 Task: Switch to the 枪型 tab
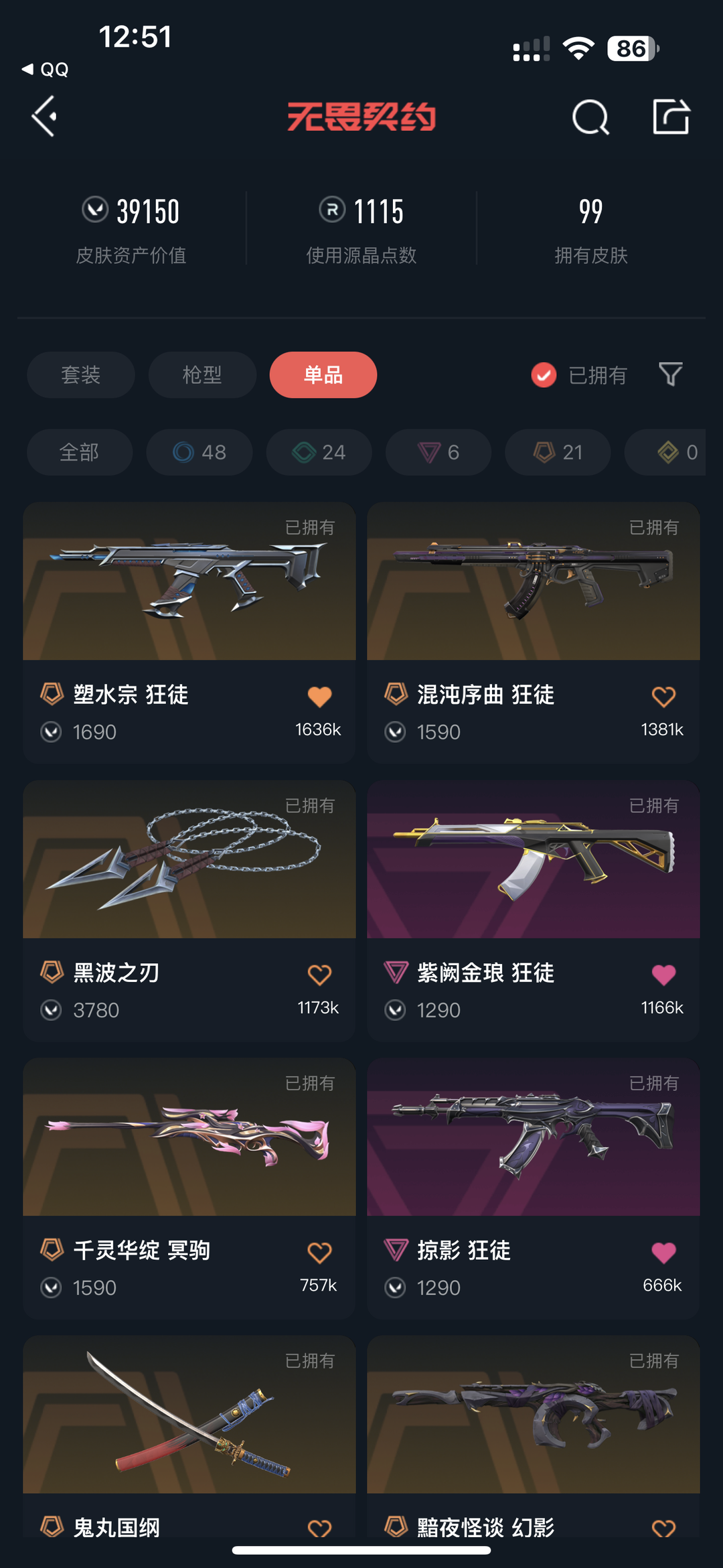(202, 374)
